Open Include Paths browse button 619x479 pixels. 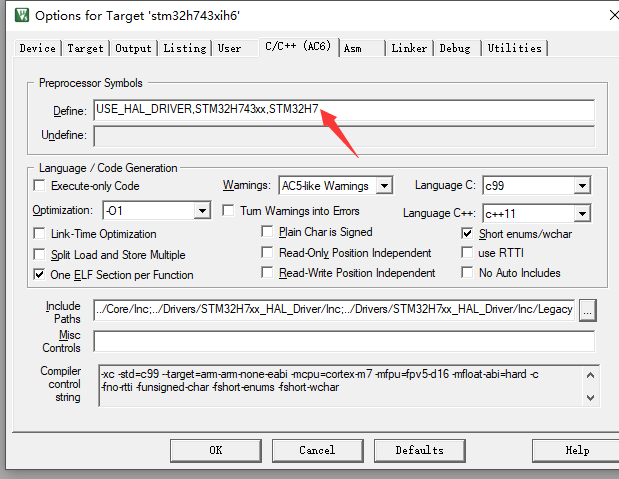(x=587, y=310)
